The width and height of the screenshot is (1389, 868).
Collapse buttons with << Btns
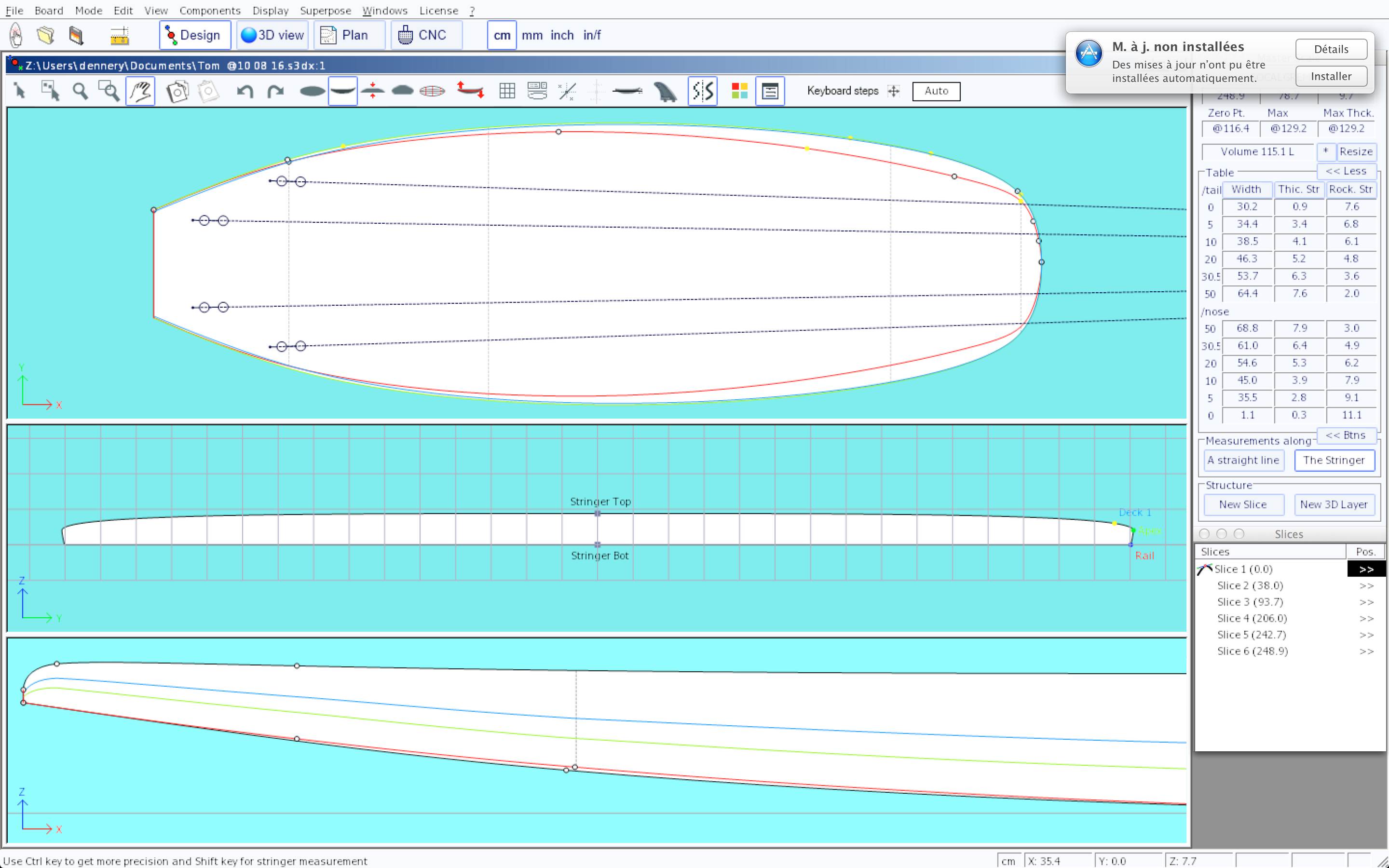[1346, 435]
